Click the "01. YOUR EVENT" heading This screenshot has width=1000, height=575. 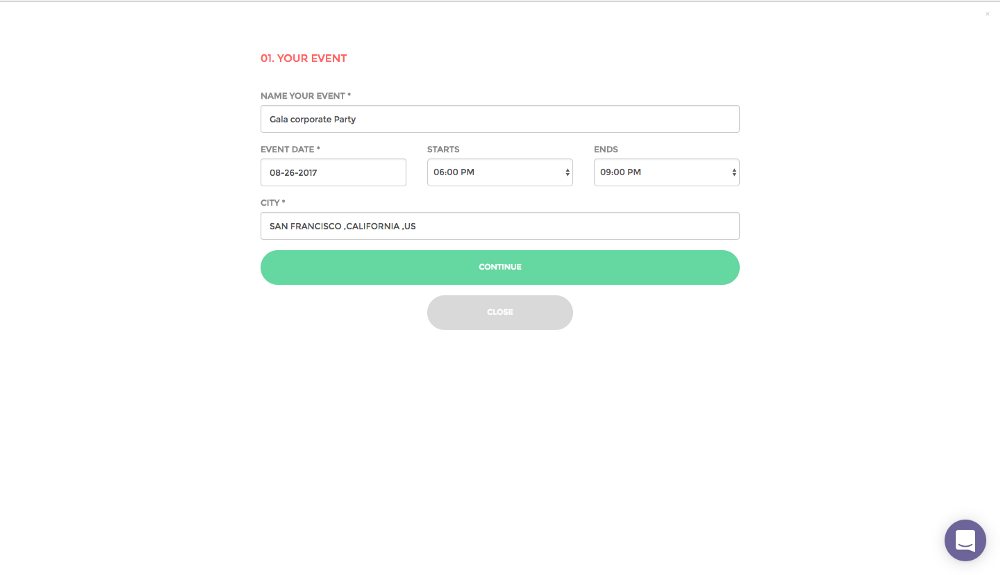(304, 58)
